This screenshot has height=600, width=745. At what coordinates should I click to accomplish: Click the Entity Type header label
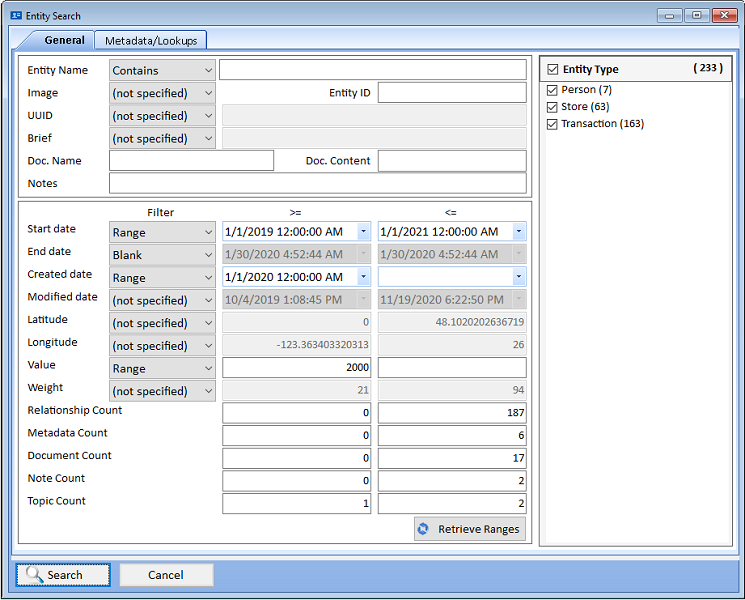[x=591, y=69]
